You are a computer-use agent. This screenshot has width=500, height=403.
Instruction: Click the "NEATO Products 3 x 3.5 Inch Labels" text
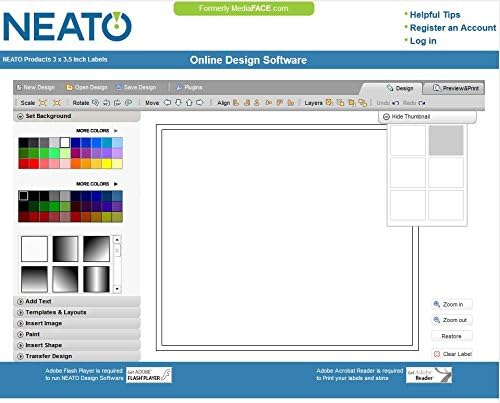[x=55, y=60]
